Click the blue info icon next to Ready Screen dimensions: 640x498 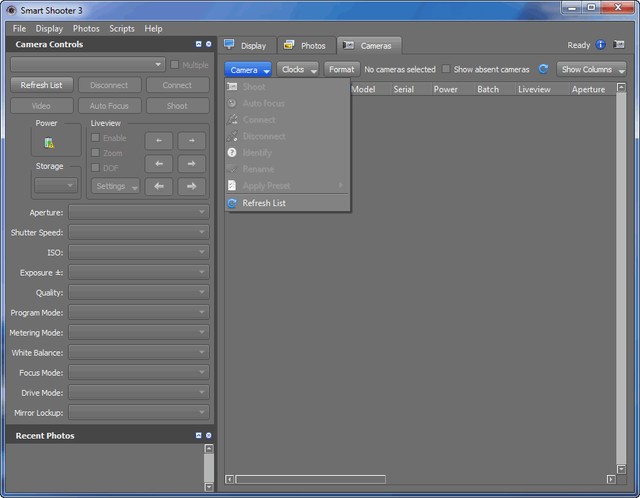pyautogui.click(x=601, y=45)
